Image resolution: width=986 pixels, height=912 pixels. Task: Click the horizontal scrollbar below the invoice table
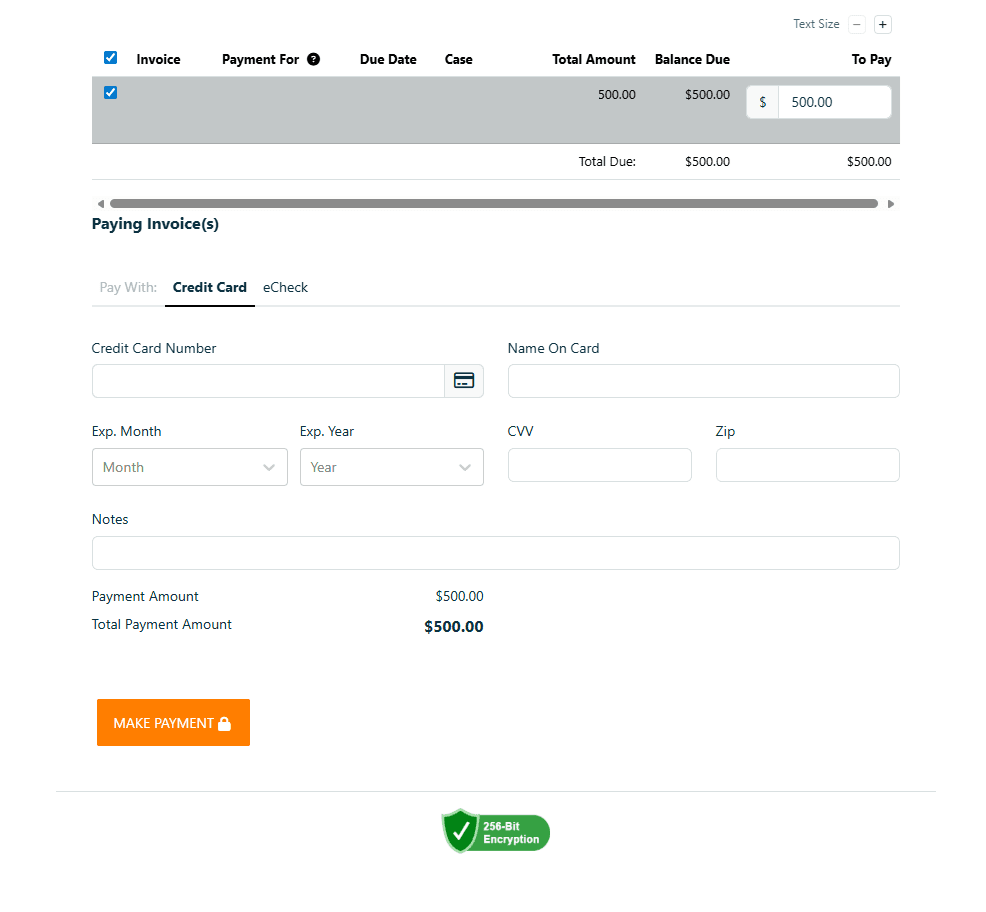click(495, 203)
